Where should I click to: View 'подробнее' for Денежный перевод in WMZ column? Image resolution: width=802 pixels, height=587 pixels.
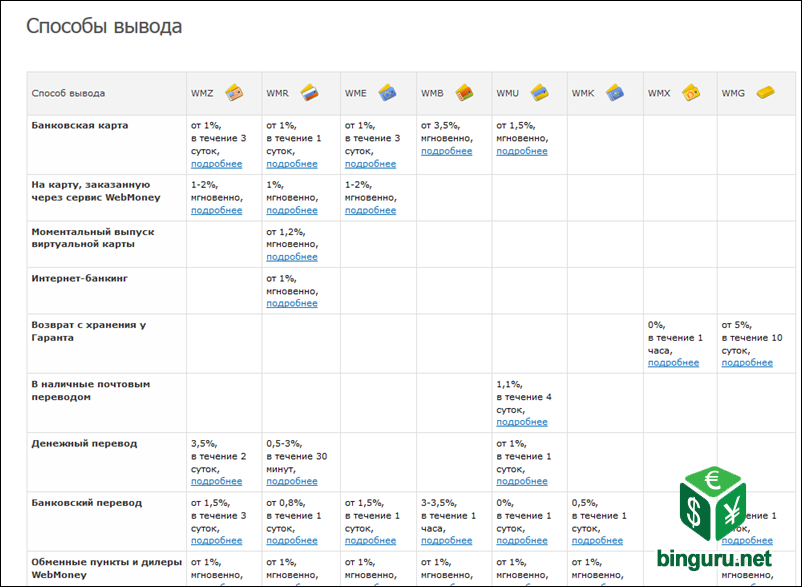pos(216,482)
